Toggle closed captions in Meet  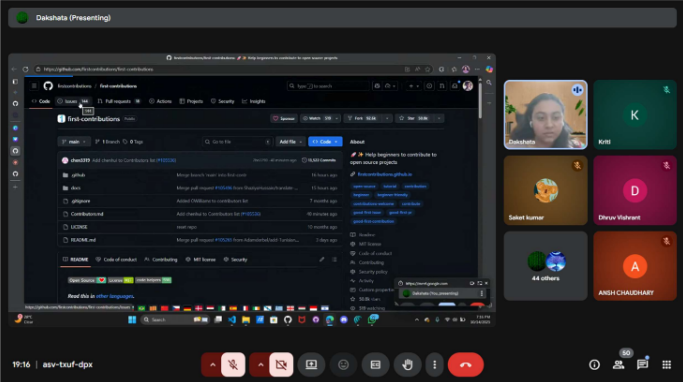tap(375, 365)
